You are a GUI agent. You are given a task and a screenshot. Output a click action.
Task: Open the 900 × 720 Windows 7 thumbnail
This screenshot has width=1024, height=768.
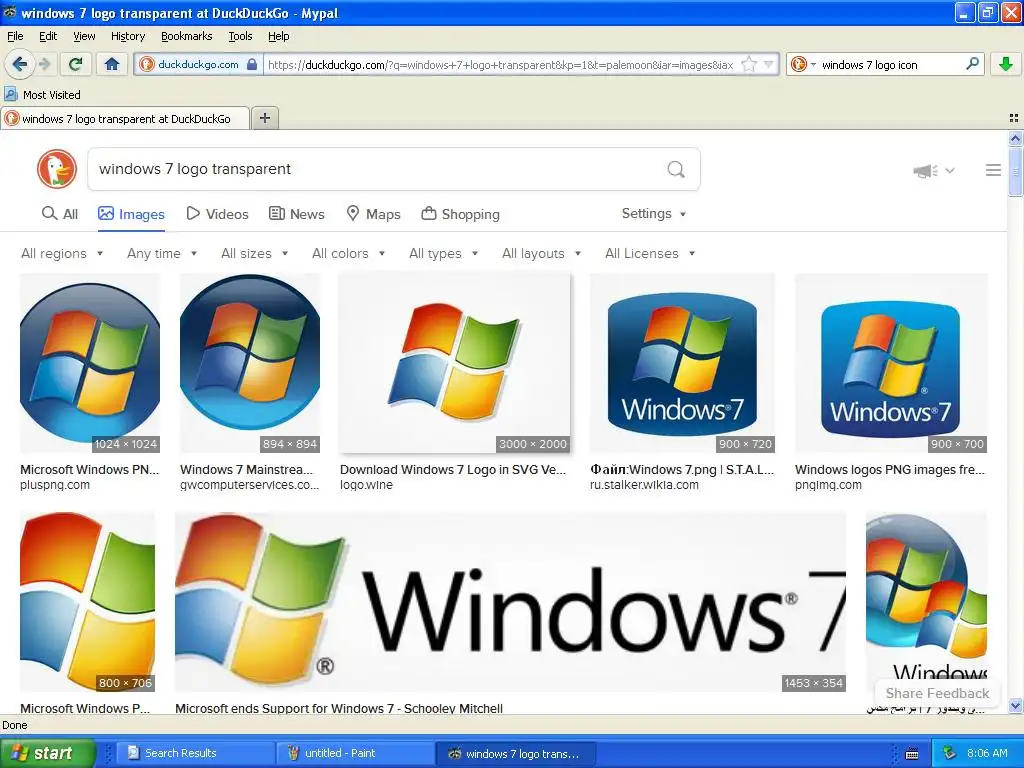pos(682,363)
